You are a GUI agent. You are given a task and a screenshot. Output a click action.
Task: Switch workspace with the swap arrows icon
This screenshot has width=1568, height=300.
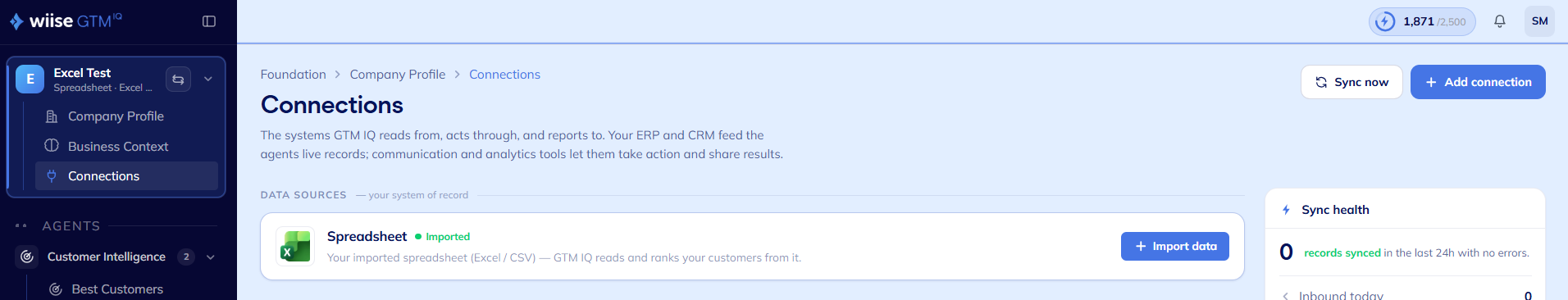[178, 79]
